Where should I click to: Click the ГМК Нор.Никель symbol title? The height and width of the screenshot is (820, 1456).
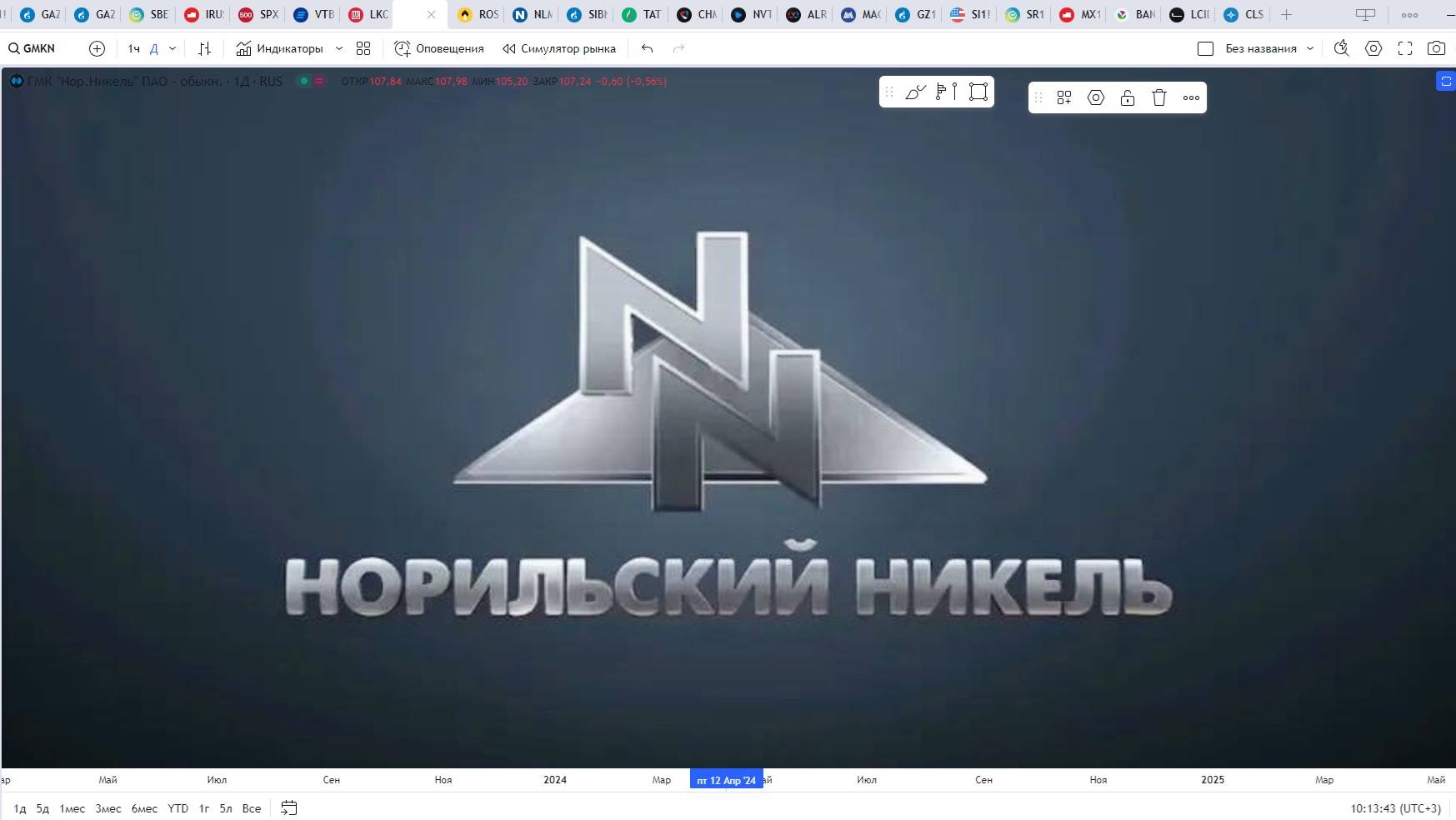125,81
